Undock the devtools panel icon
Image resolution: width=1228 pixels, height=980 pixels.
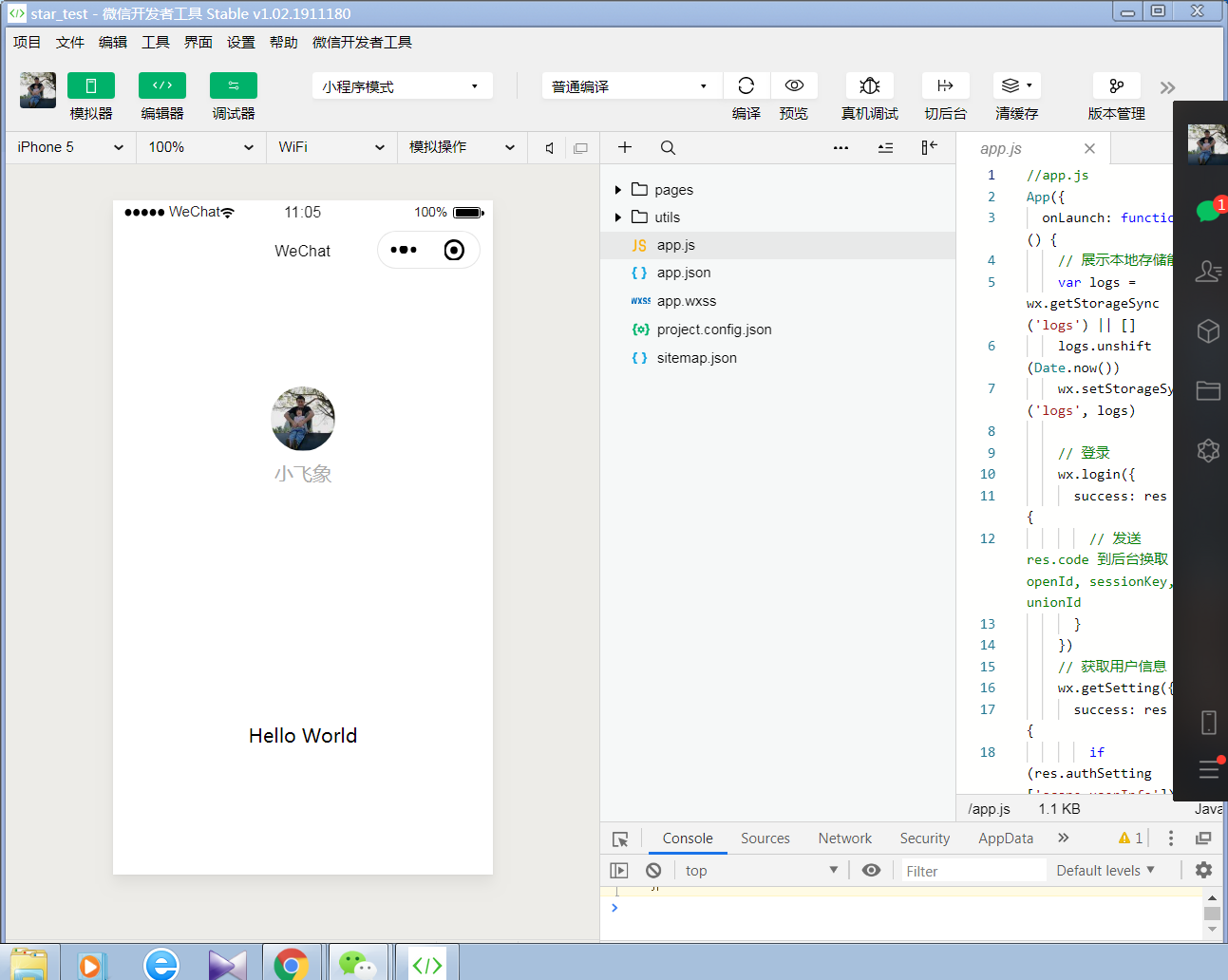point(1203,838)
